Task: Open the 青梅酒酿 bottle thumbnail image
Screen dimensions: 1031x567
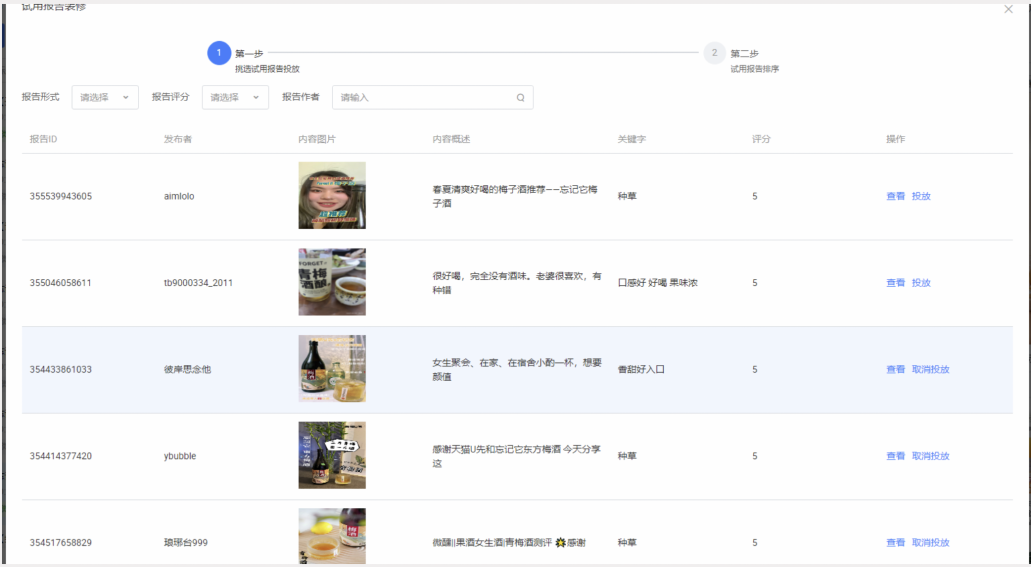Action: (332, 282)
